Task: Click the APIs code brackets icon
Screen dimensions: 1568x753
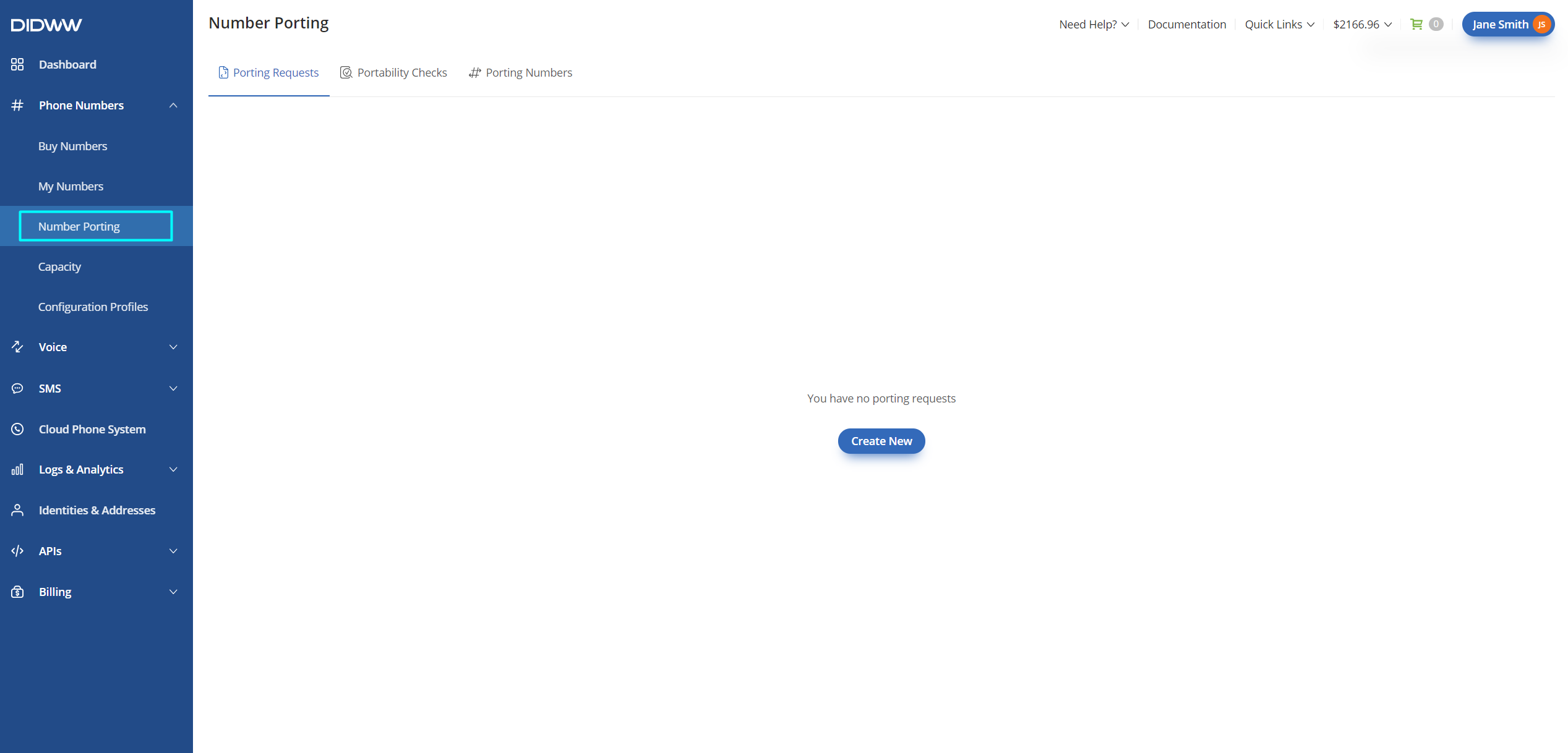Action: [17, 551]
